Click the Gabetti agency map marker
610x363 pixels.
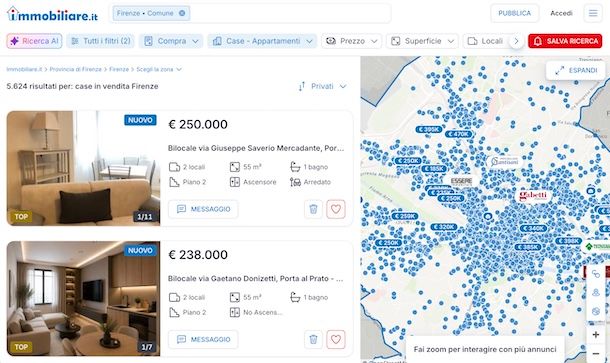click(x=533, y=195)
